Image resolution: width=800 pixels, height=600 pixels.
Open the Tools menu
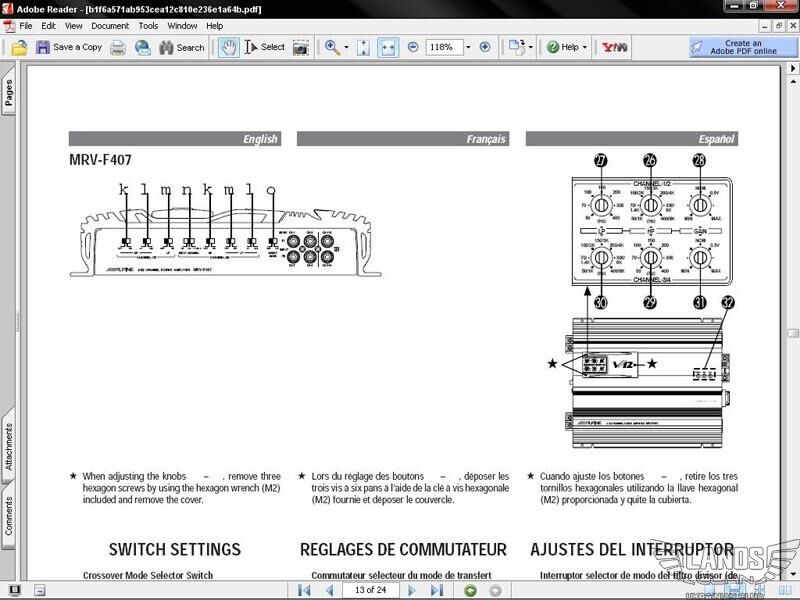[x=148, y=26]
